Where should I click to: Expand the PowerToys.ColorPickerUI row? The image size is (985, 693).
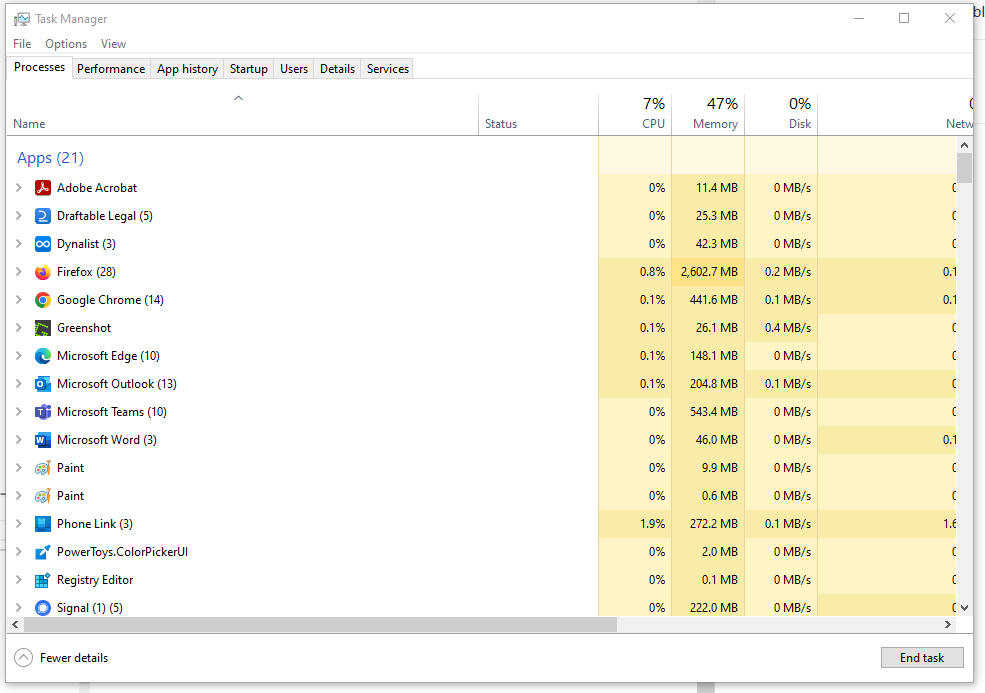click(x=19, y=552)
